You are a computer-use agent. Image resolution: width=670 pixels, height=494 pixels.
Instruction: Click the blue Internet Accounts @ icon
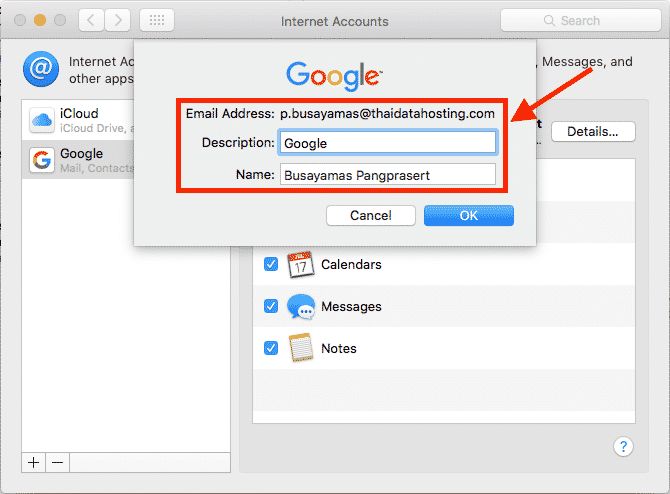[x=41, y=69]
